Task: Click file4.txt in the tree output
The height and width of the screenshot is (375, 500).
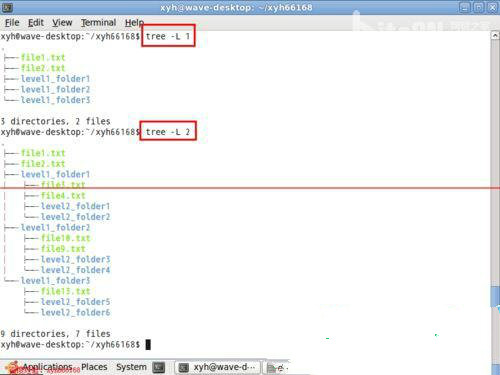Action: coord(63,195)
